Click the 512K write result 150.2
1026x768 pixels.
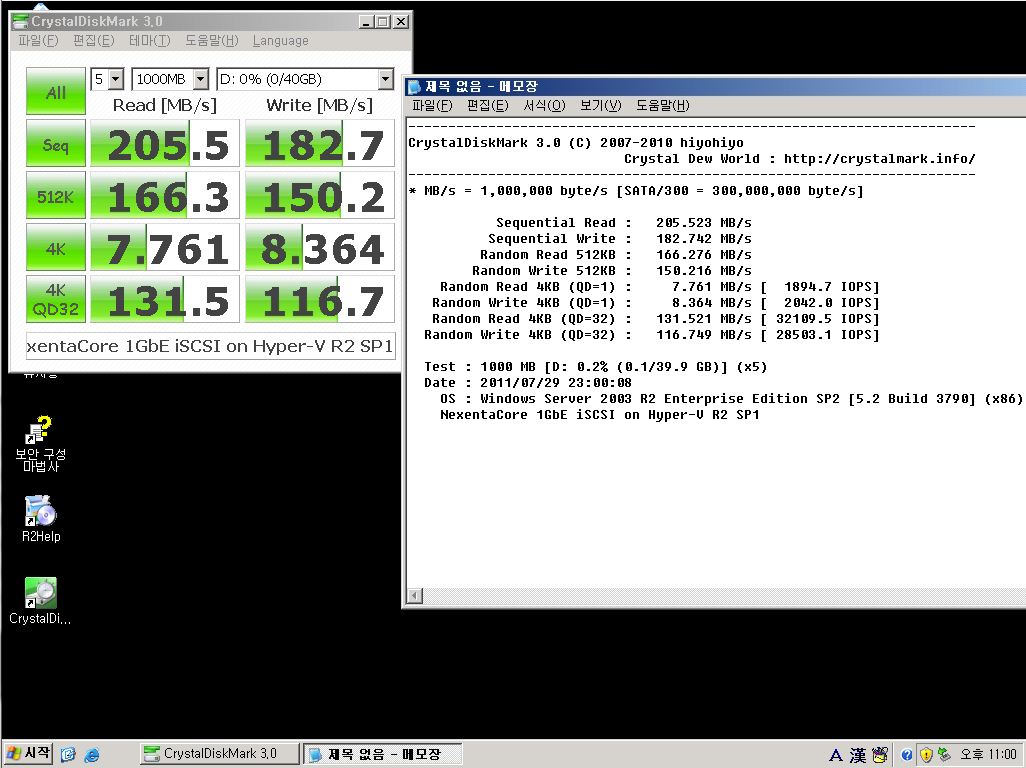point(320,195)
